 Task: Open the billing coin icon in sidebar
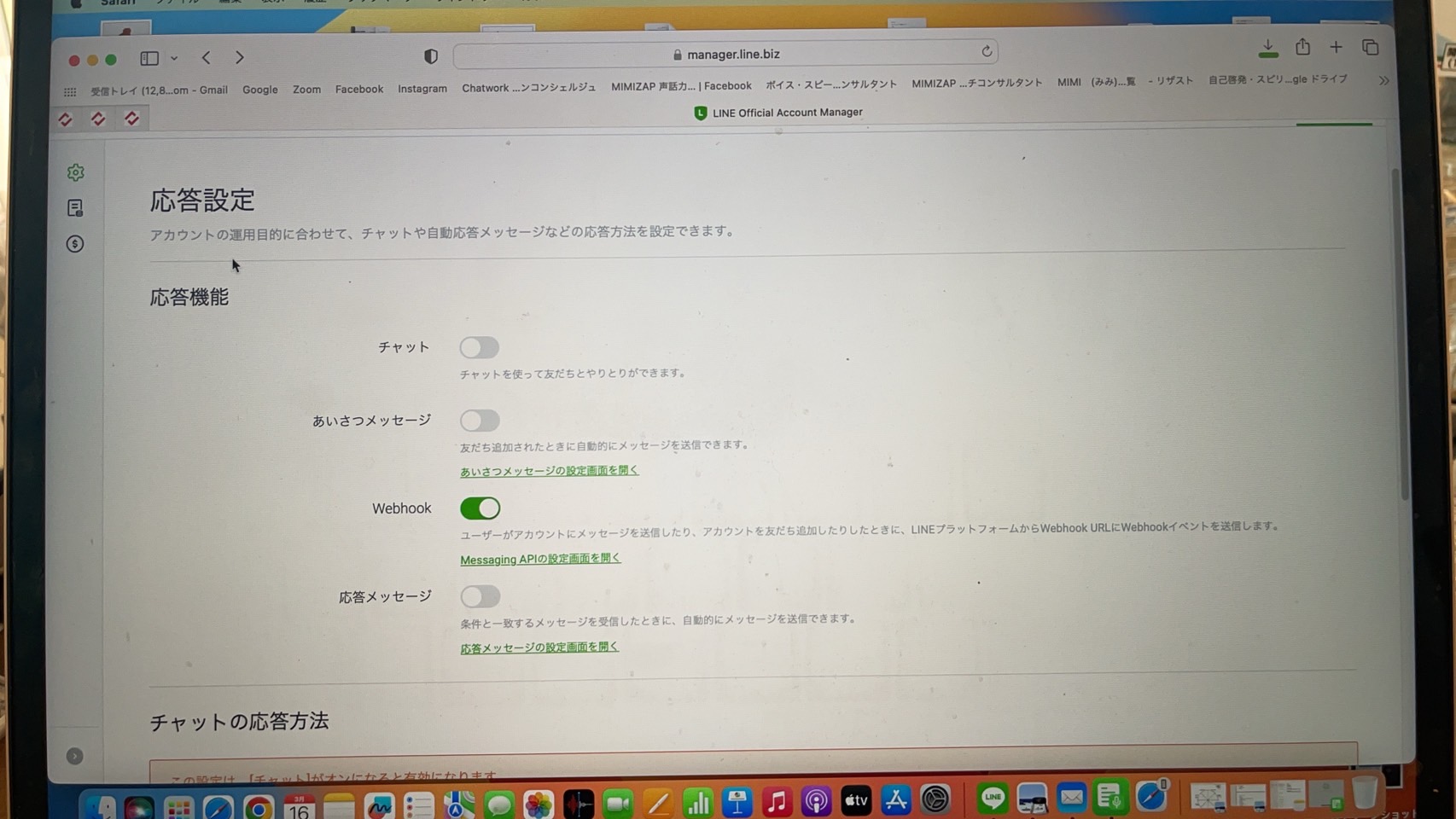coord(75,244)
